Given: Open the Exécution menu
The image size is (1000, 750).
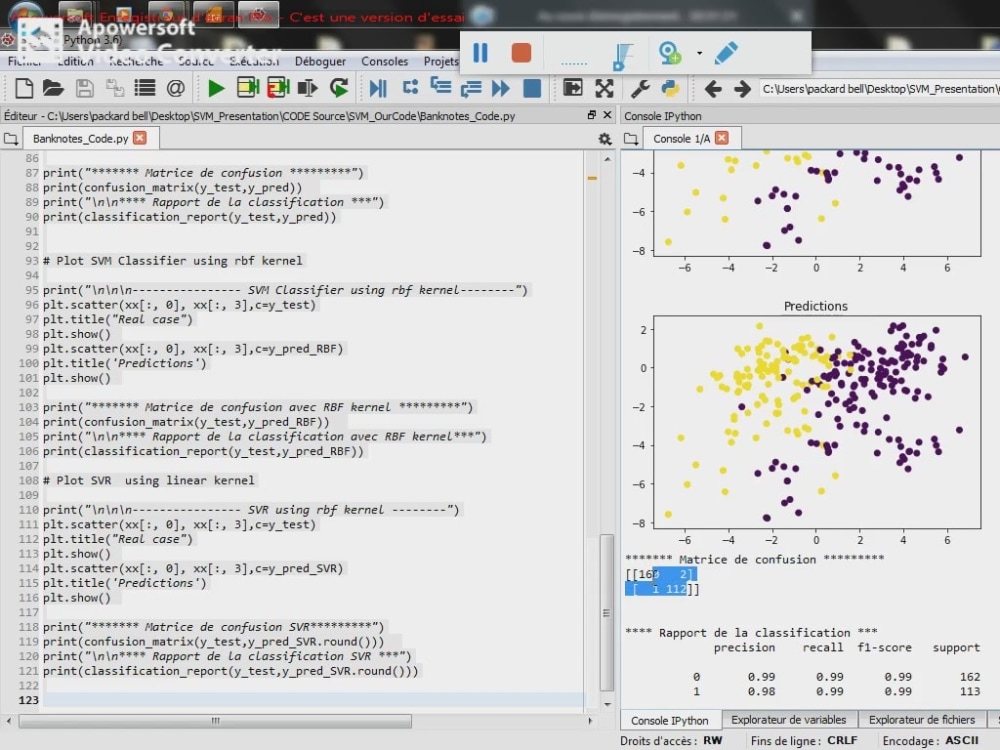Looking at the screenshot, I should [254, 61].
